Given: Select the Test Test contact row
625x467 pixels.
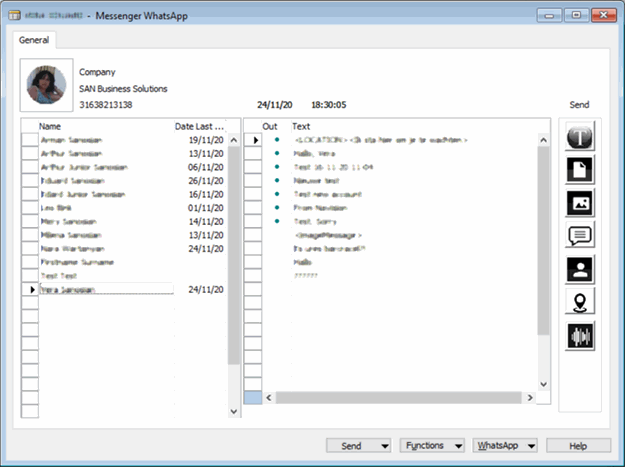Looking at the screenshot, I should 123,275.
